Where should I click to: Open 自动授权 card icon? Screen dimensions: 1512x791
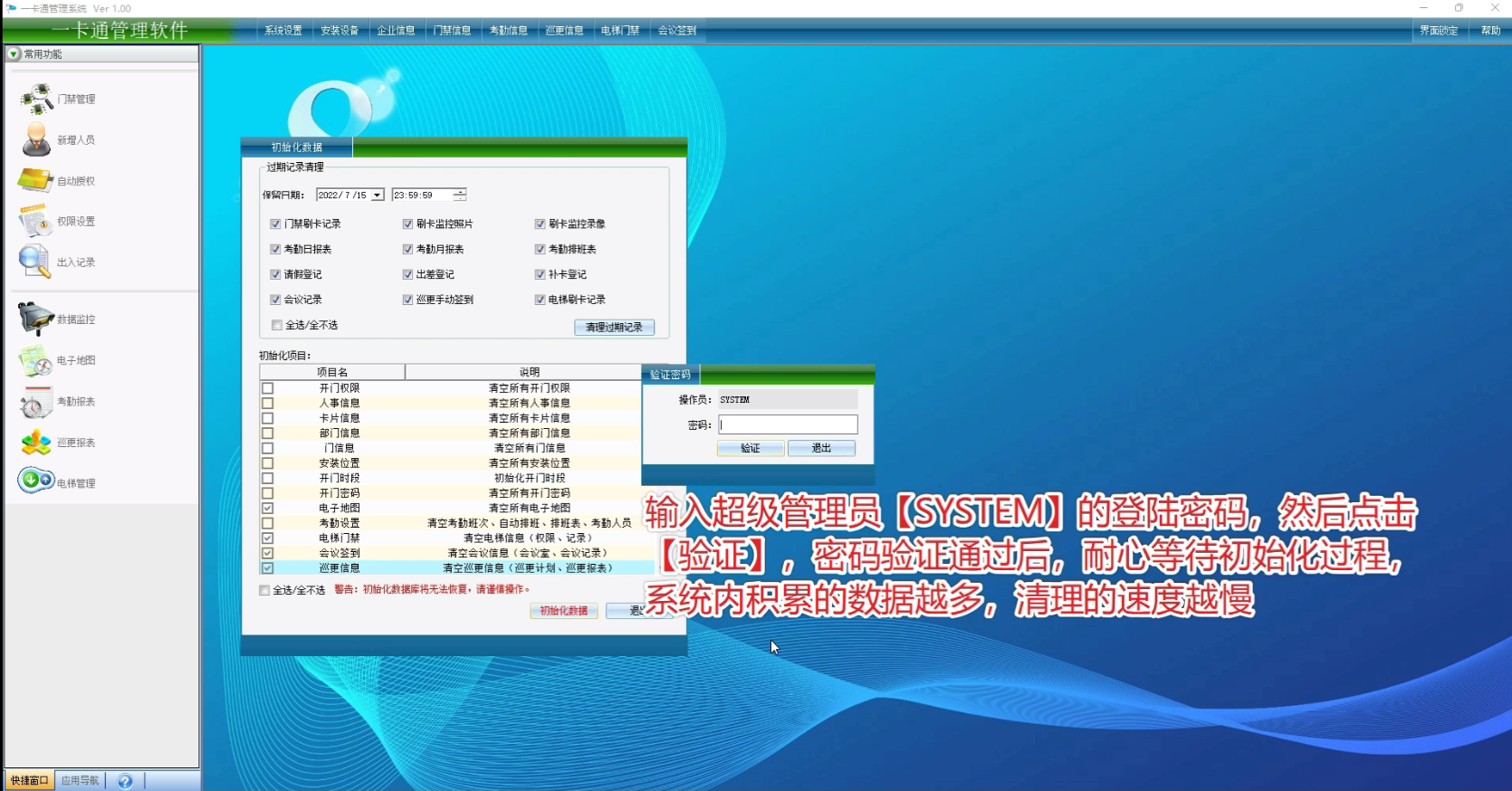click(35, 180)
